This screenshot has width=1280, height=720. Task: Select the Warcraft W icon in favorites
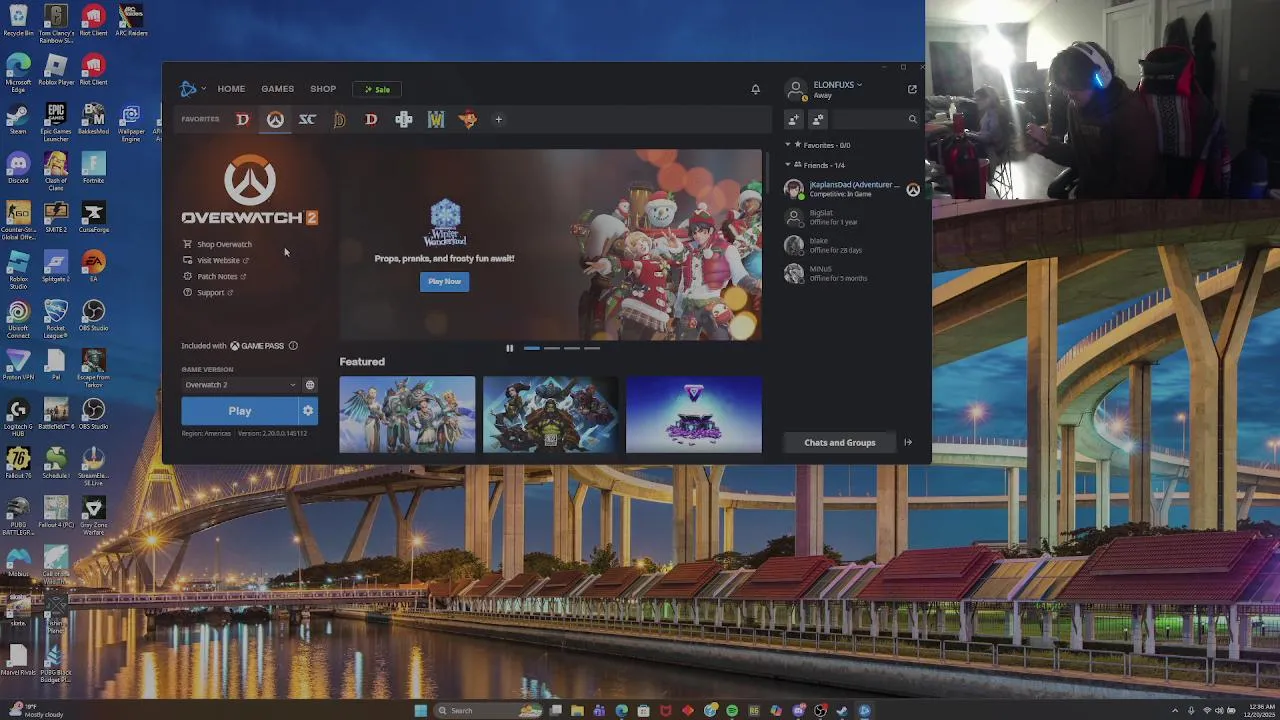point(436,120)
